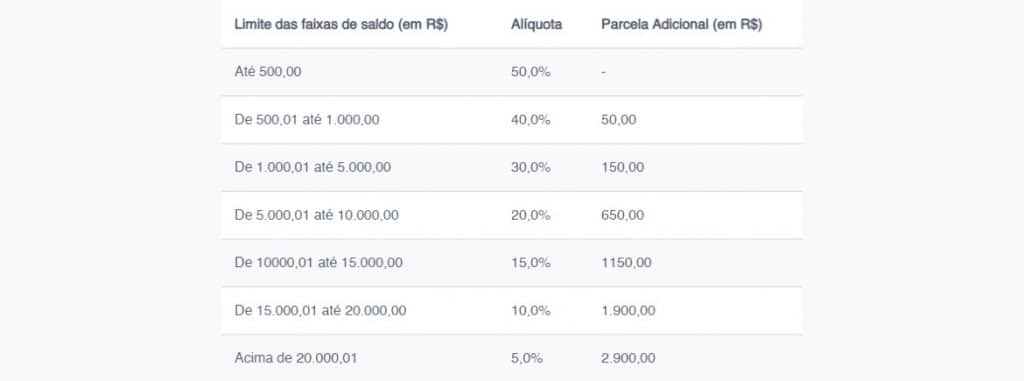Click the 1.900,00 parcela value
This screenshot has height=381, width=1024.
point(628,310)
